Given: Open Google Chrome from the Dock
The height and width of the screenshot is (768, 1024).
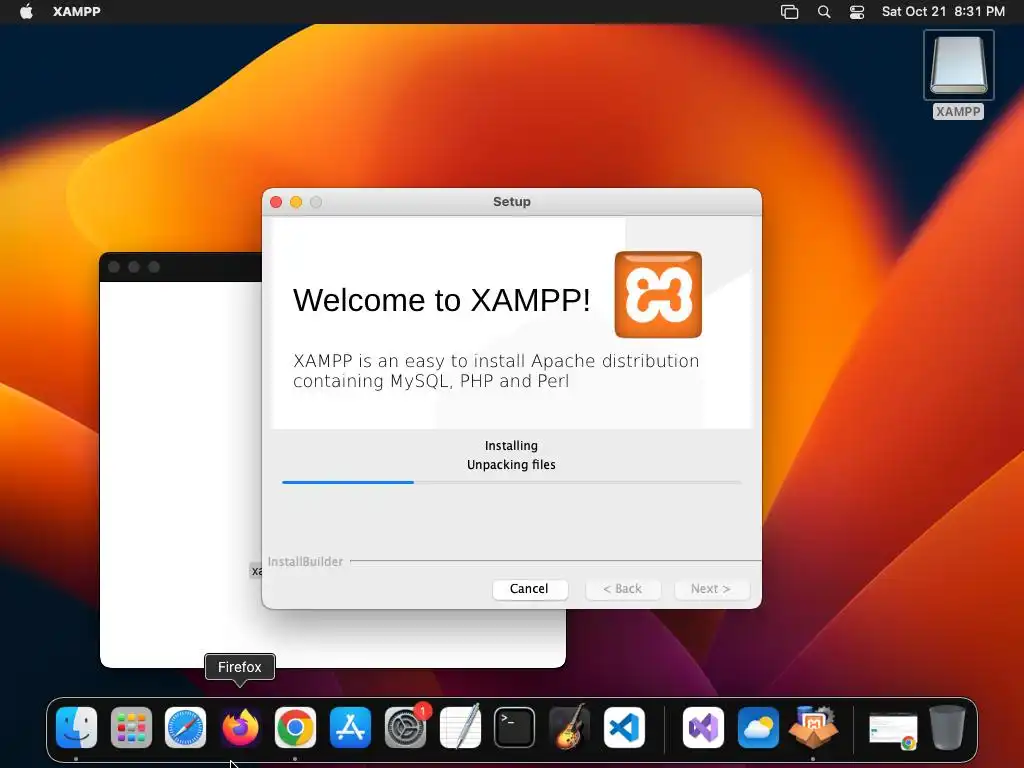Looking at the screenshot, I should coord(295,727).
